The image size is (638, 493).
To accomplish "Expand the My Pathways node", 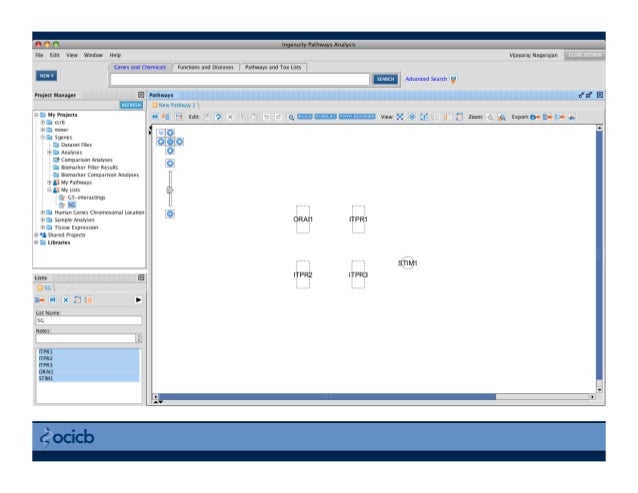I will [49, 183].
